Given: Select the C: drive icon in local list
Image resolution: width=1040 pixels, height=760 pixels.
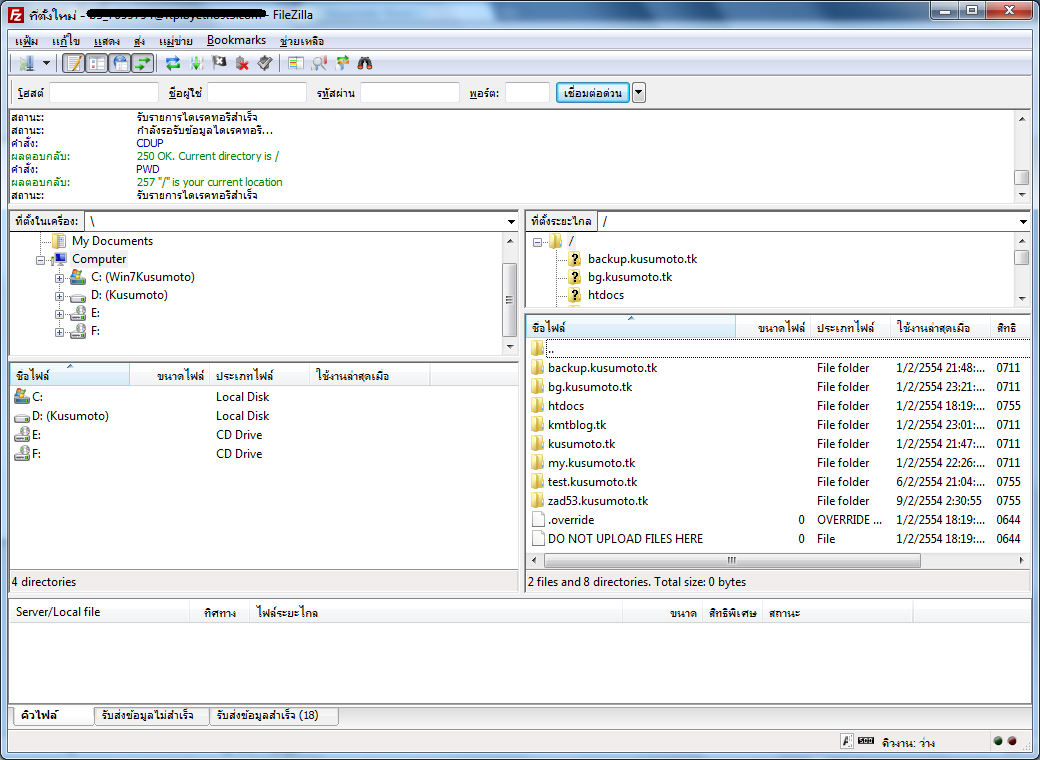Looking at the screenshot, I should pyautogui.click(x=22, y=397).
